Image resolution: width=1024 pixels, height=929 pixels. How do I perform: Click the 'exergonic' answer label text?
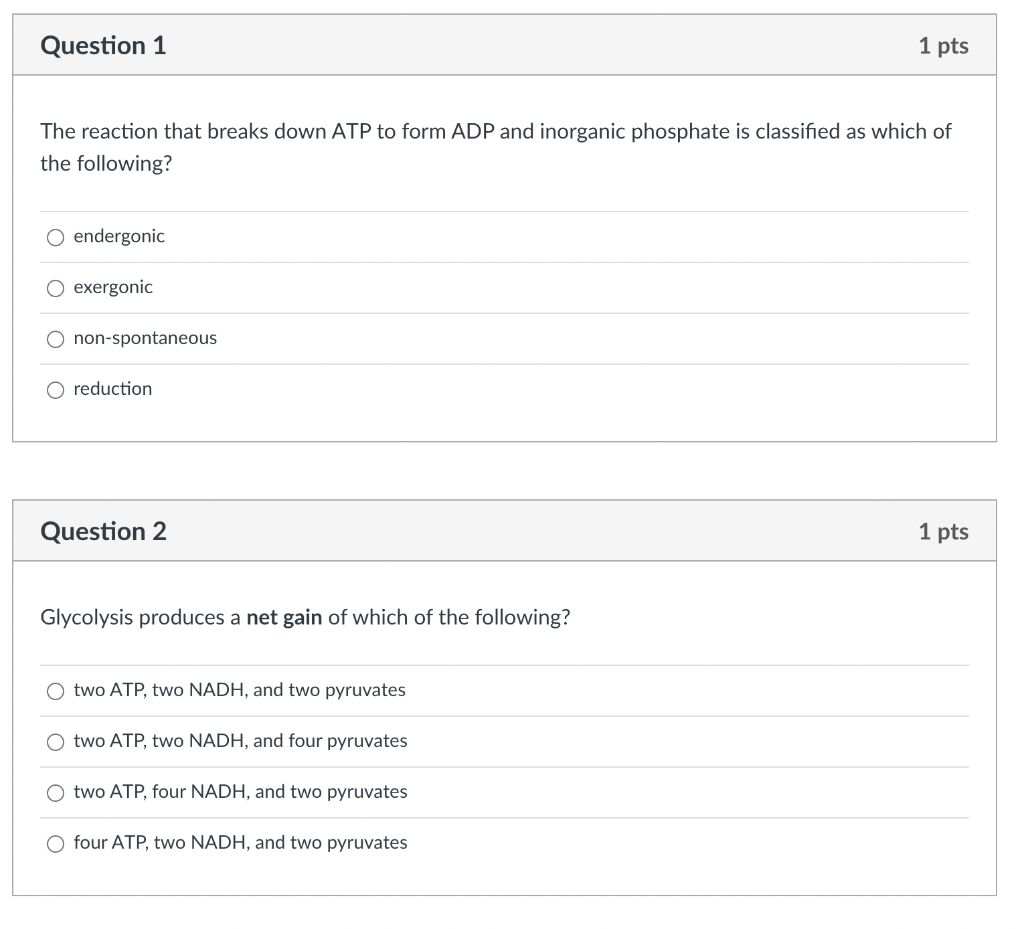click(x=113, y=287)
